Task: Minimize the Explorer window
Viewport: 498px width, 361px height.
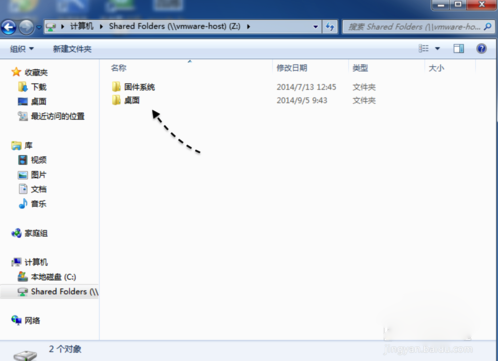Action: (x=441, y=5)
